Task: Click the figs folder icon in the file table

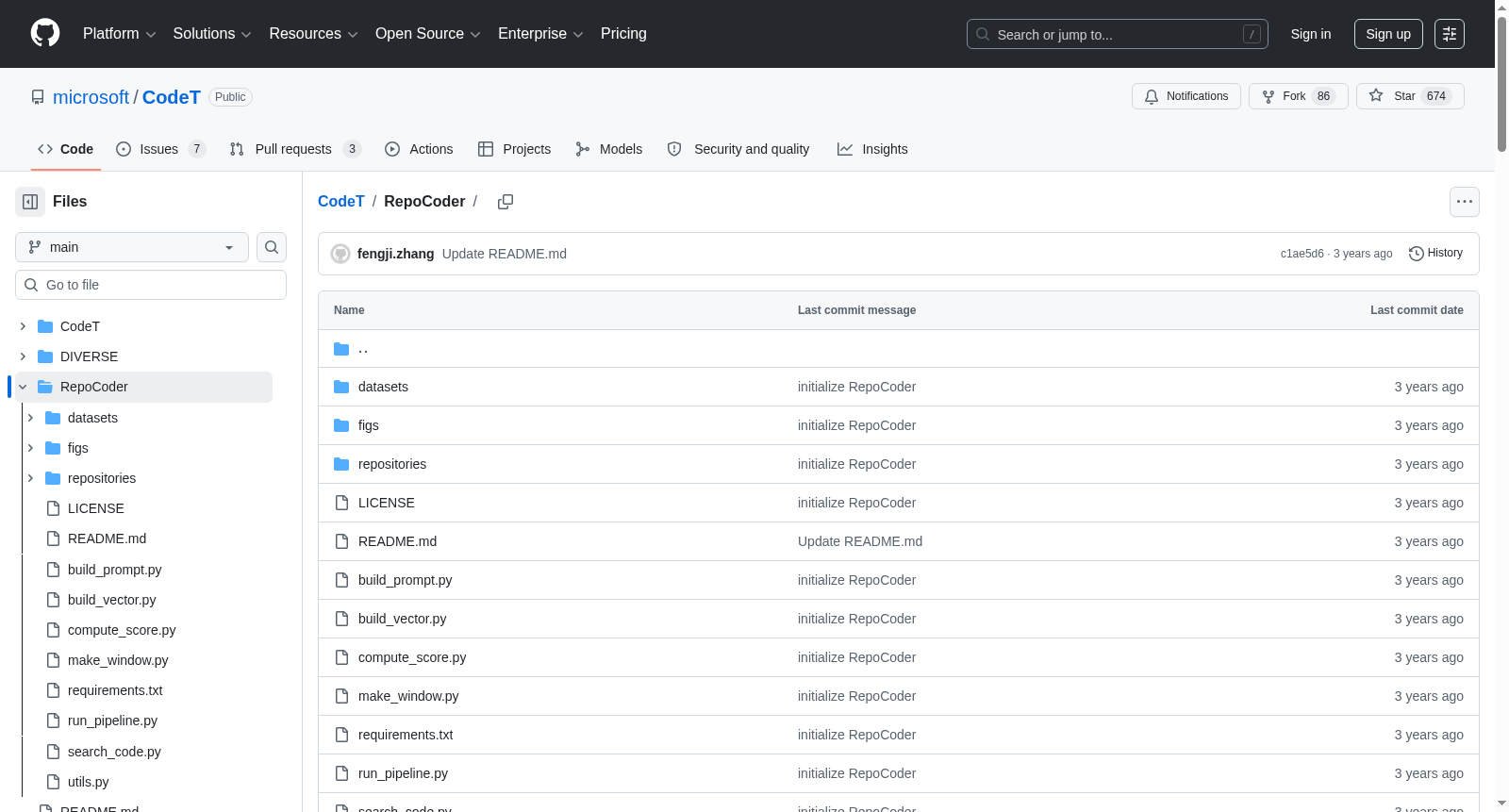Action: coord(341,425)
